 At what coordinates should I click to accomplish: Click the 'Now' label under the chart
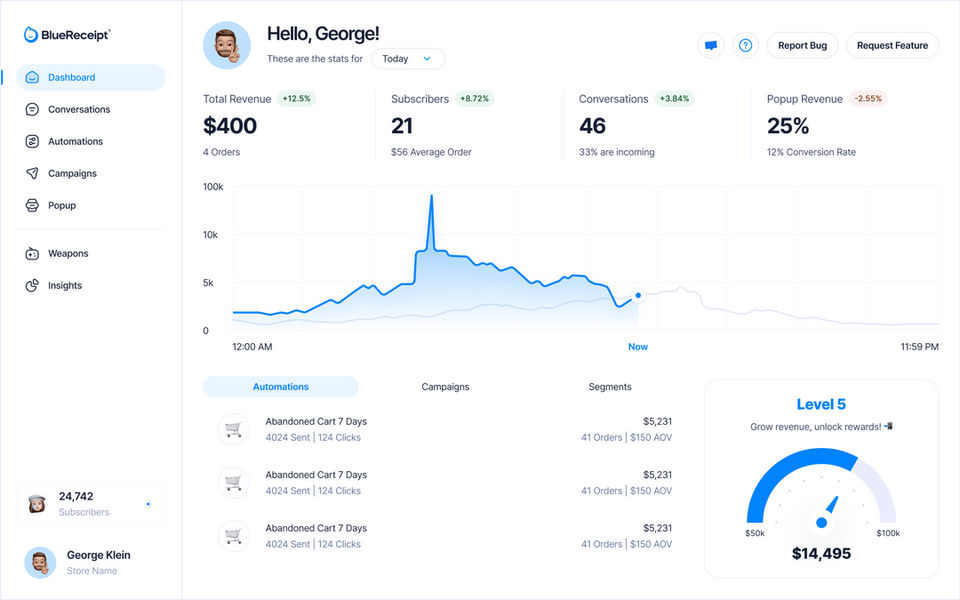(x=638, y=347)
